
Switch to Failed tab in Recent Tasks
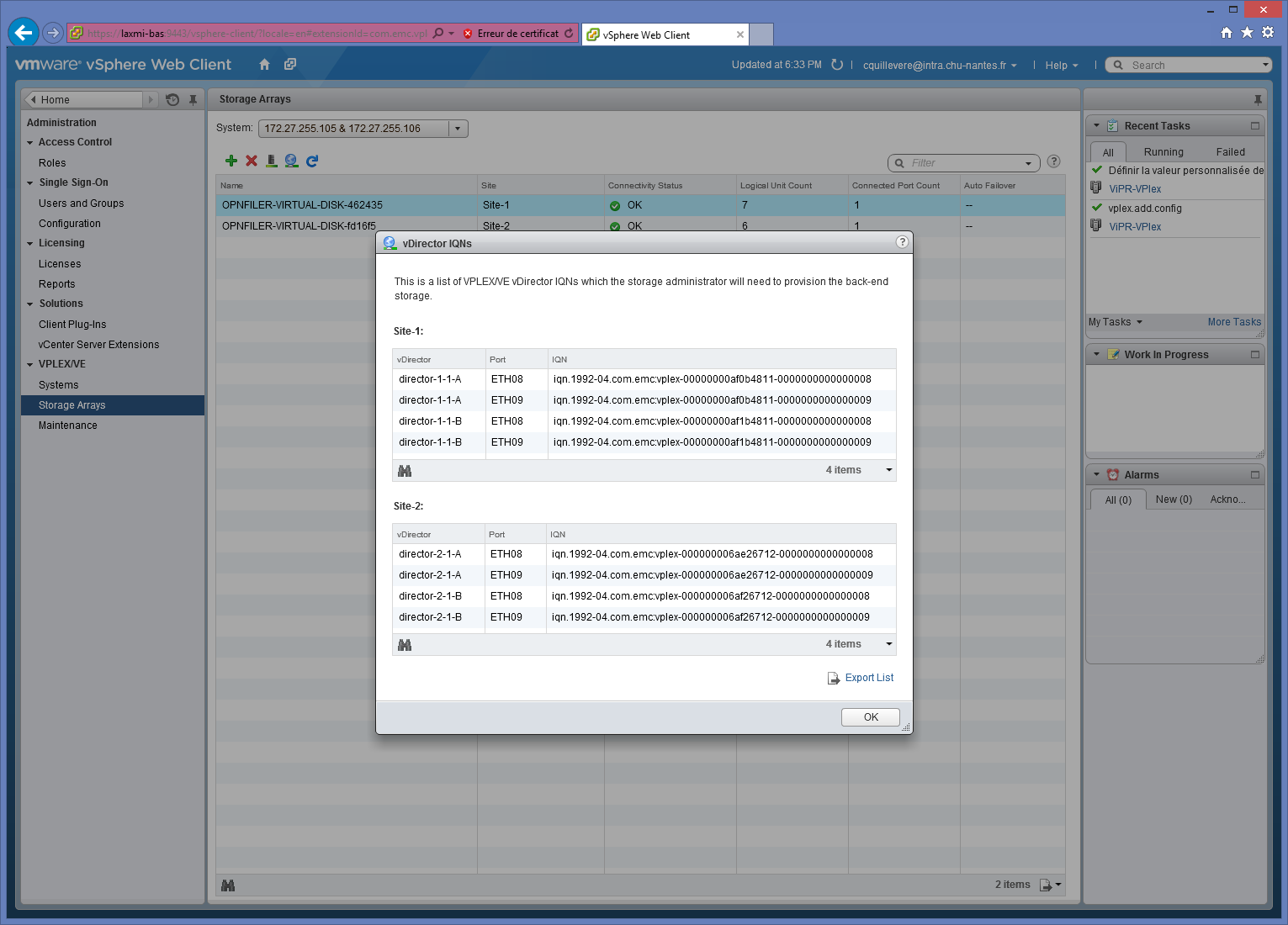click(1231, 152)
